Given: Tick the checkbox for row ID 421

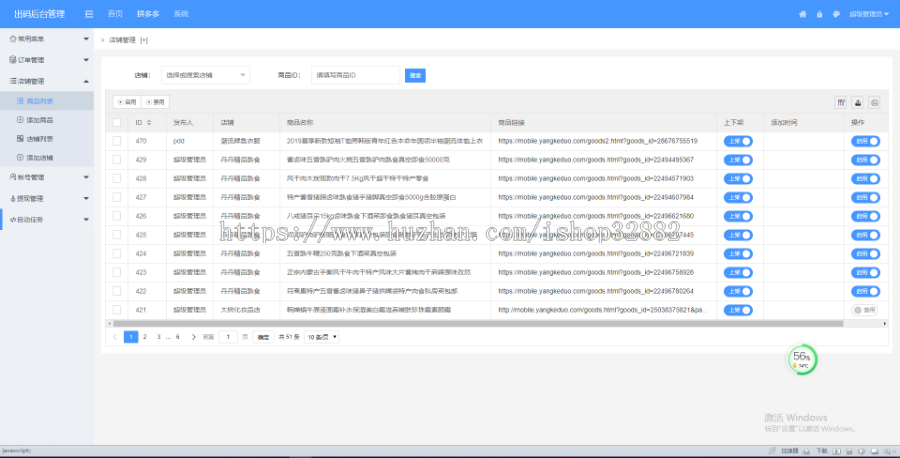Looking at the screenshot, I should pyautogui.click(x=117, y=310).
